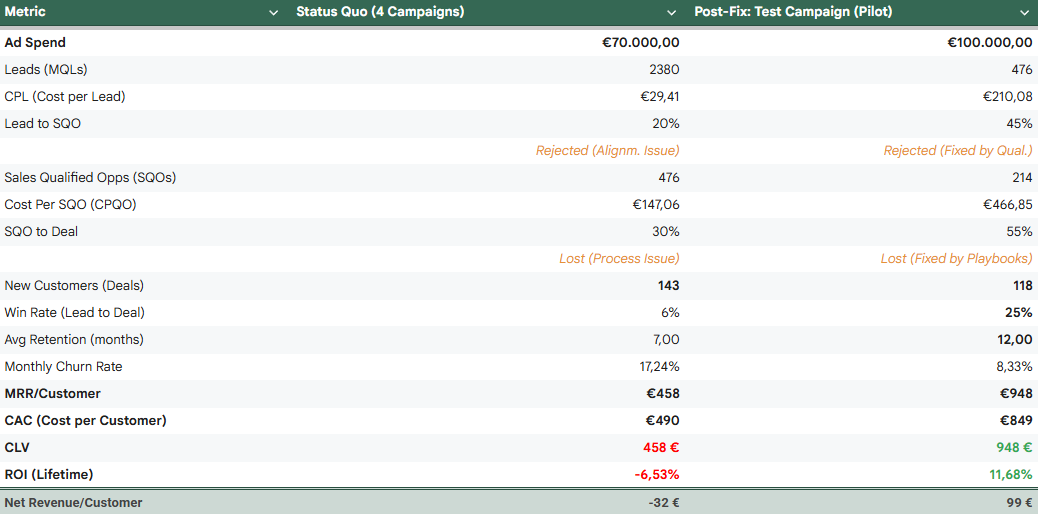
Task: Click the Net Revenue/Customer label
Action: pos(73,503)
